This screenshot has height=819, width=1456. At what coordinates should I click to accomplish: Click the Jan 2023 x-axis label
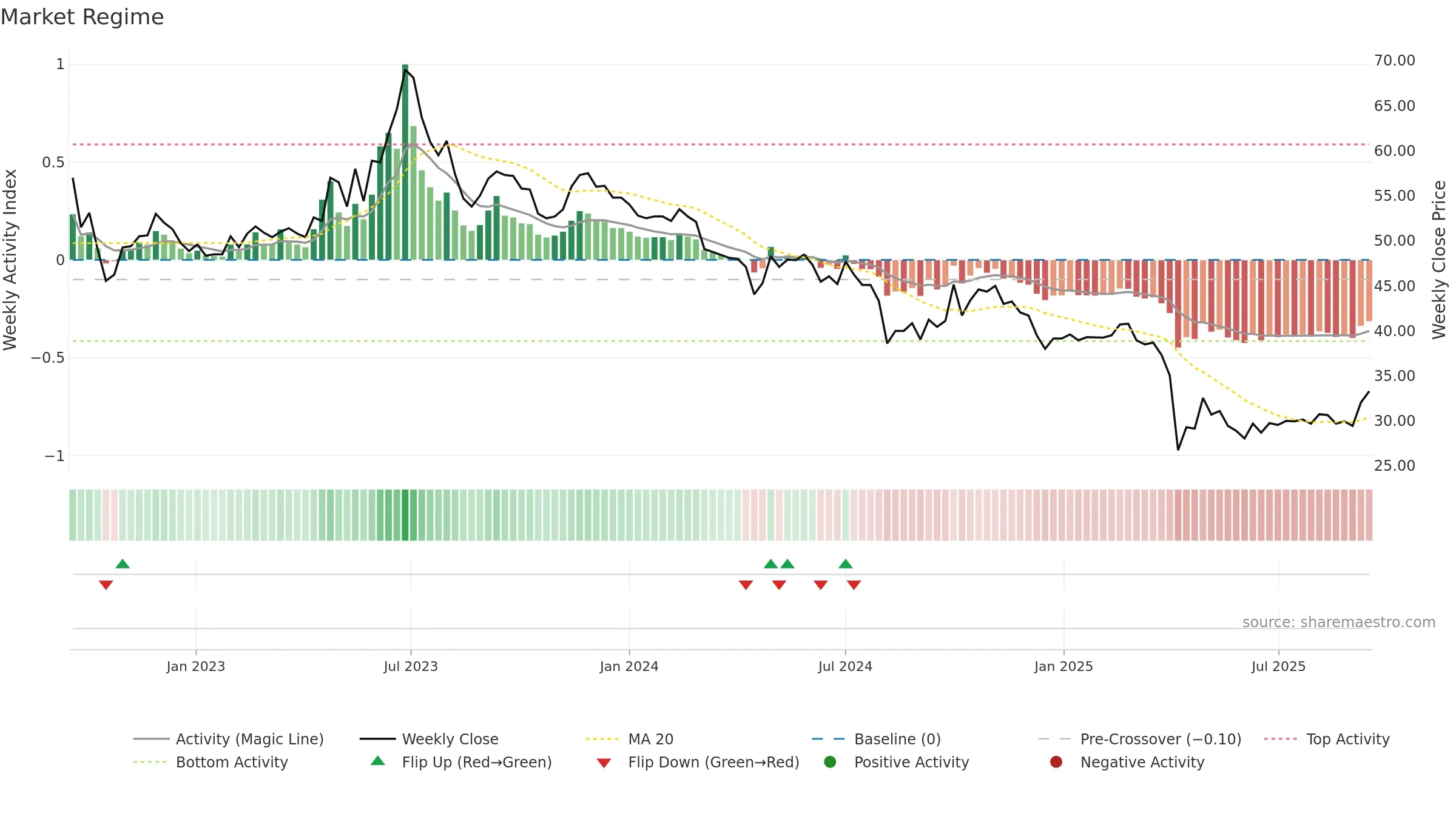tap(196, 666)
